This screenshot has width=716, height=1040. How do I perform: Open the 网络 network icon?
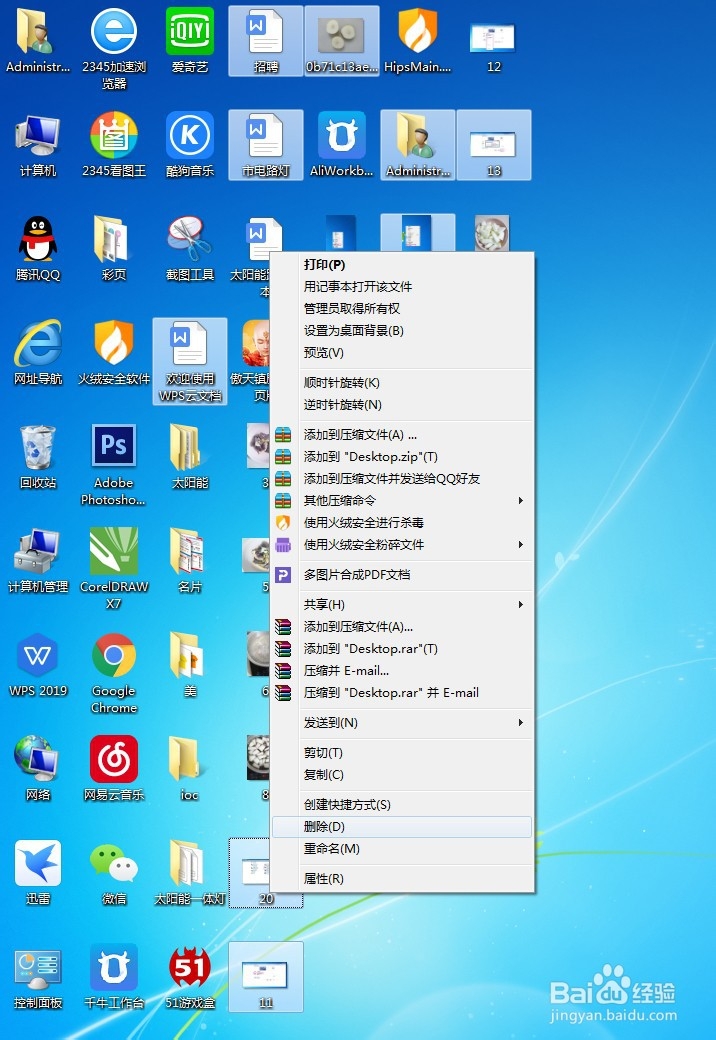(38, 768)
